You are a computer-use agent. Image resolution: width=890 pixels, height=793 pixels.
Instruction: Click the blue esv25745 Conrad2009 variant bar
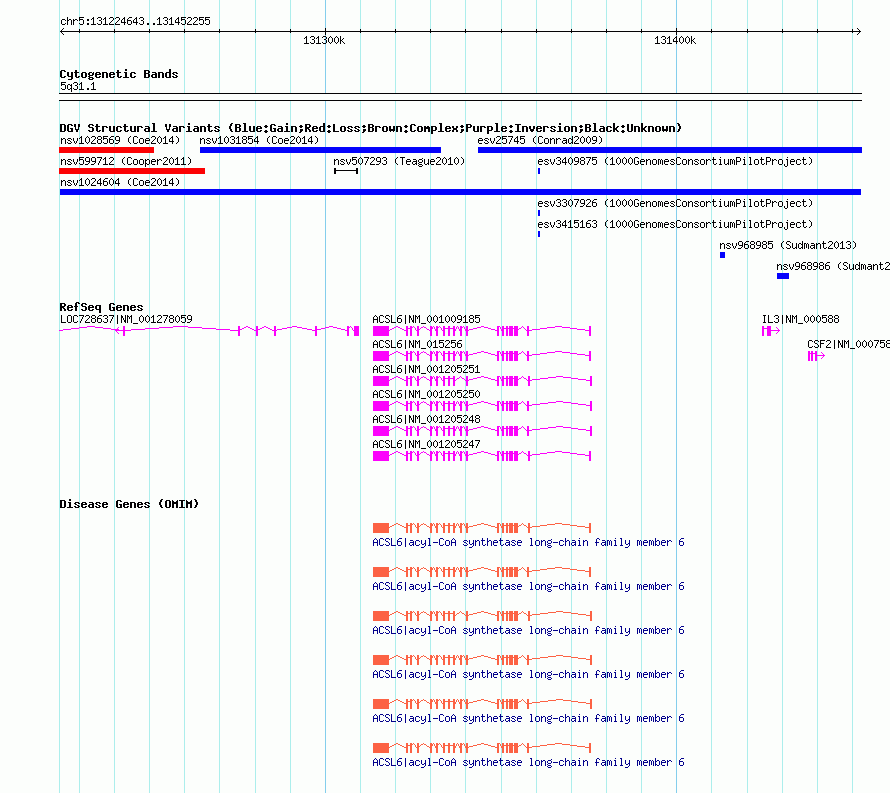[x=670, y=150]
